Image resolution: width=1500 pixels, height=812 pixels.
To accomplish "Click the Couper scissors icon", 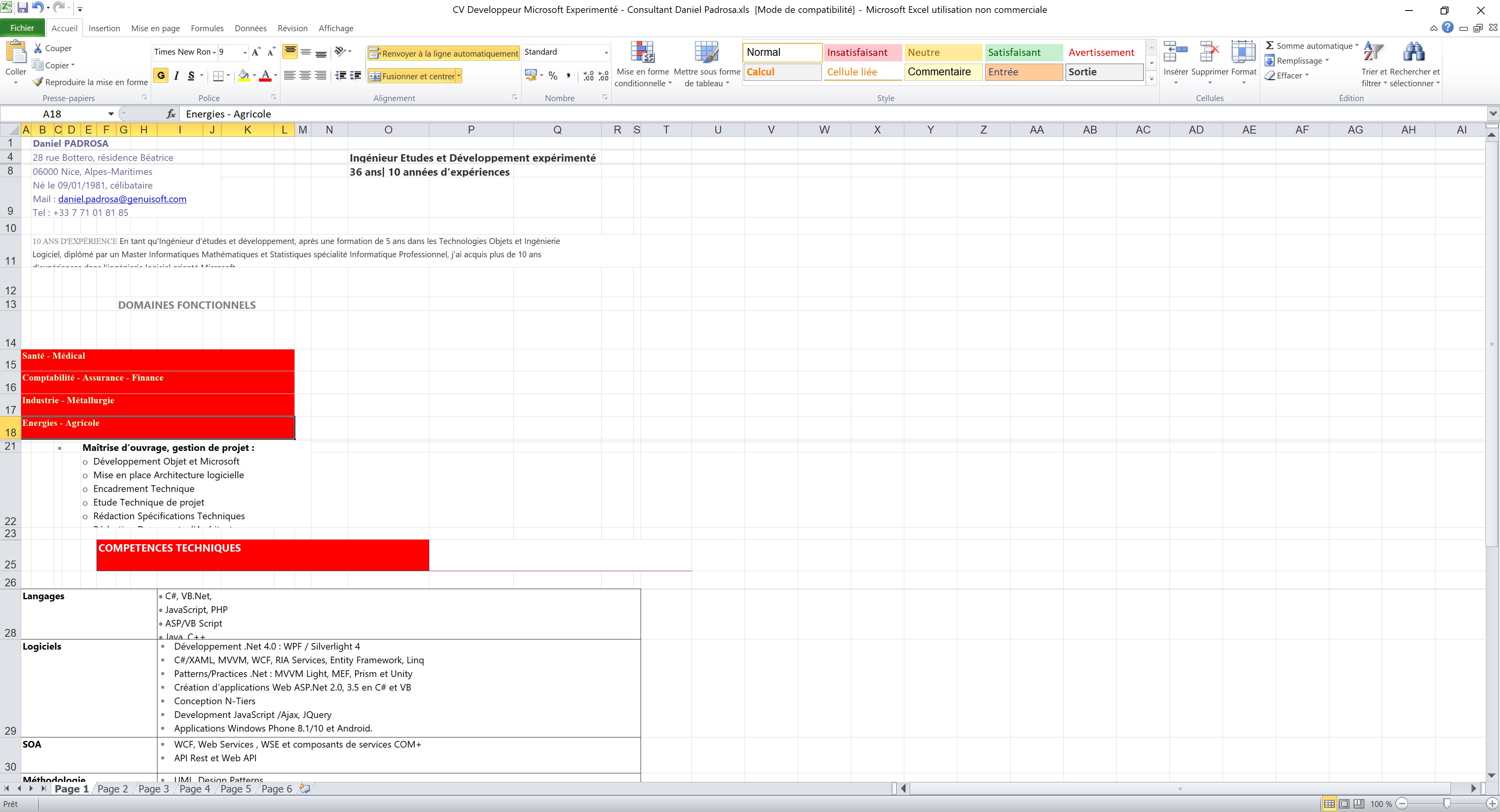I will coord(38,48).
